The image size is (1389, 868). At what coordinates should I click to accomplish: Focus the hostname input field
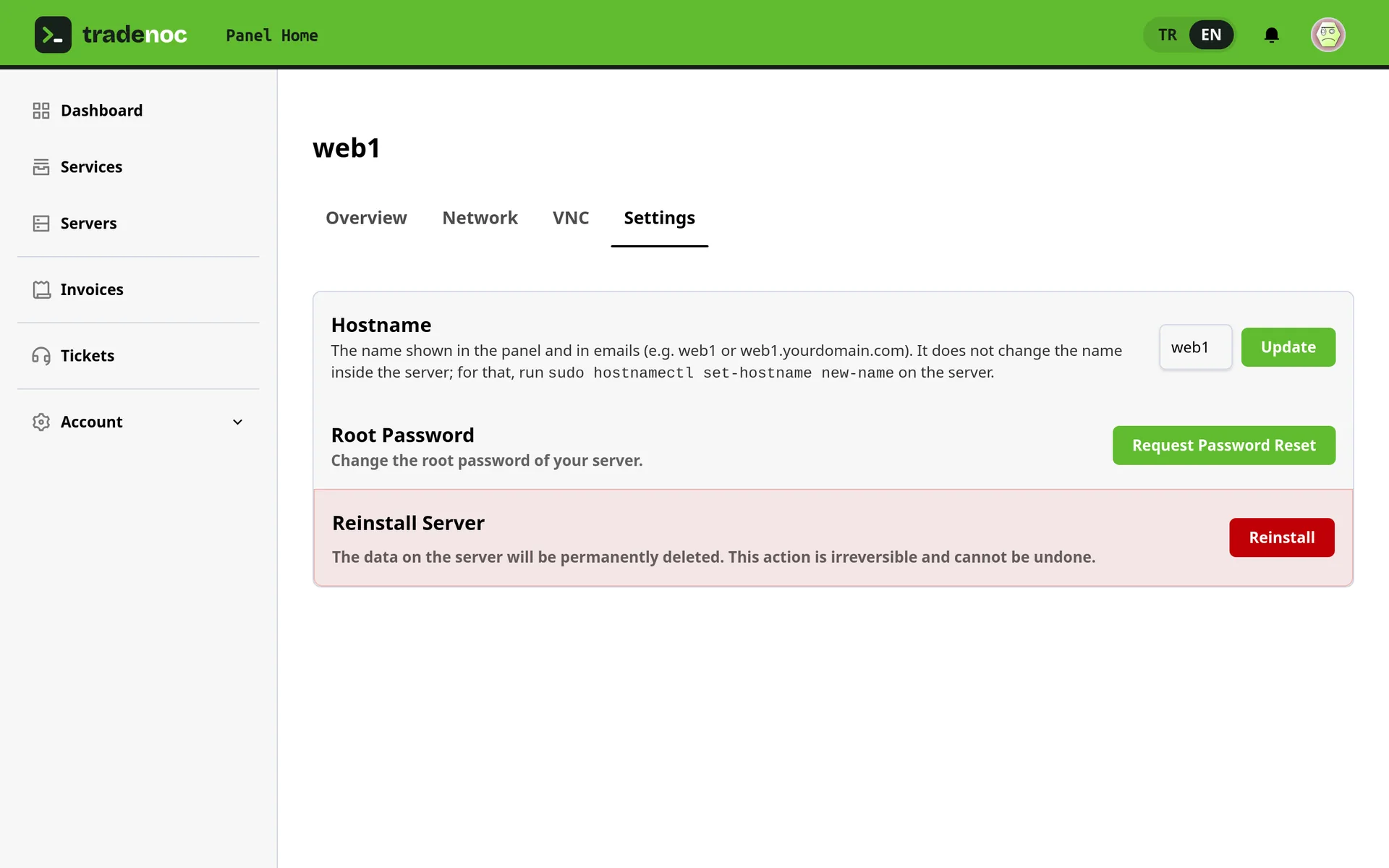[x=1195, y=347]
